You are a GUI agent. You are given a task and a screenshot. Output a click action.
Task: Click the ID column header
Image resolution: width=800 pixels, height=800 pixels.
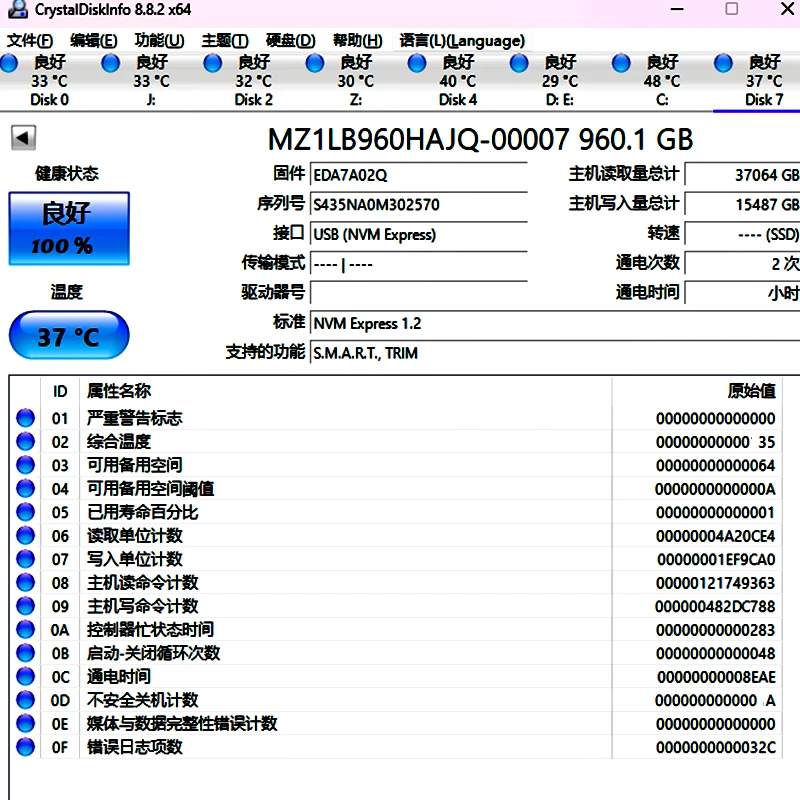click(x=60, y=391)
